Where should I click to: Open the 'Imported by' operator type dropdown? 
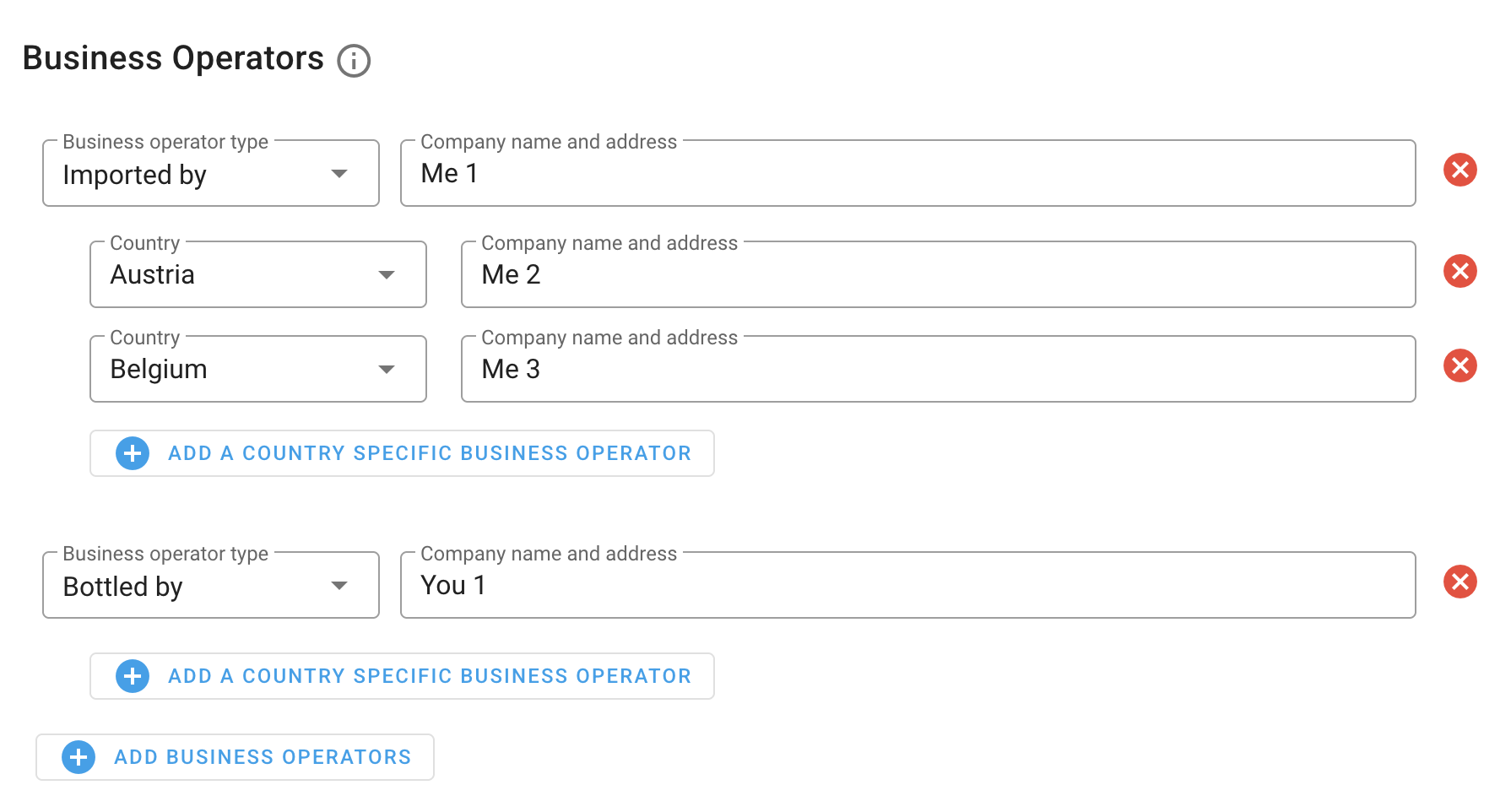coord(211,174)
